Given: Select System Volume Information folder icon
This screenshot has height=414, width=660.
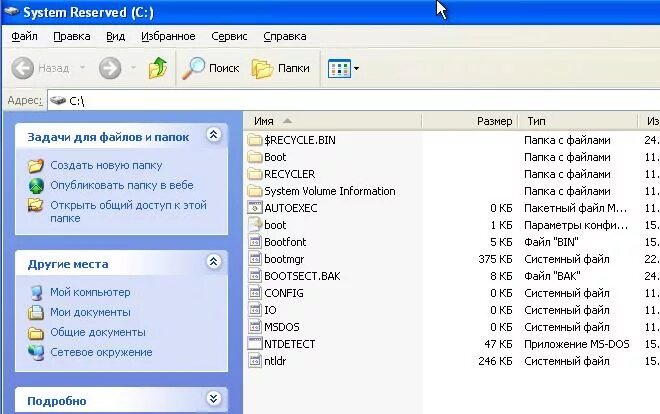Looking at the screenshot, I should (255, 191).
